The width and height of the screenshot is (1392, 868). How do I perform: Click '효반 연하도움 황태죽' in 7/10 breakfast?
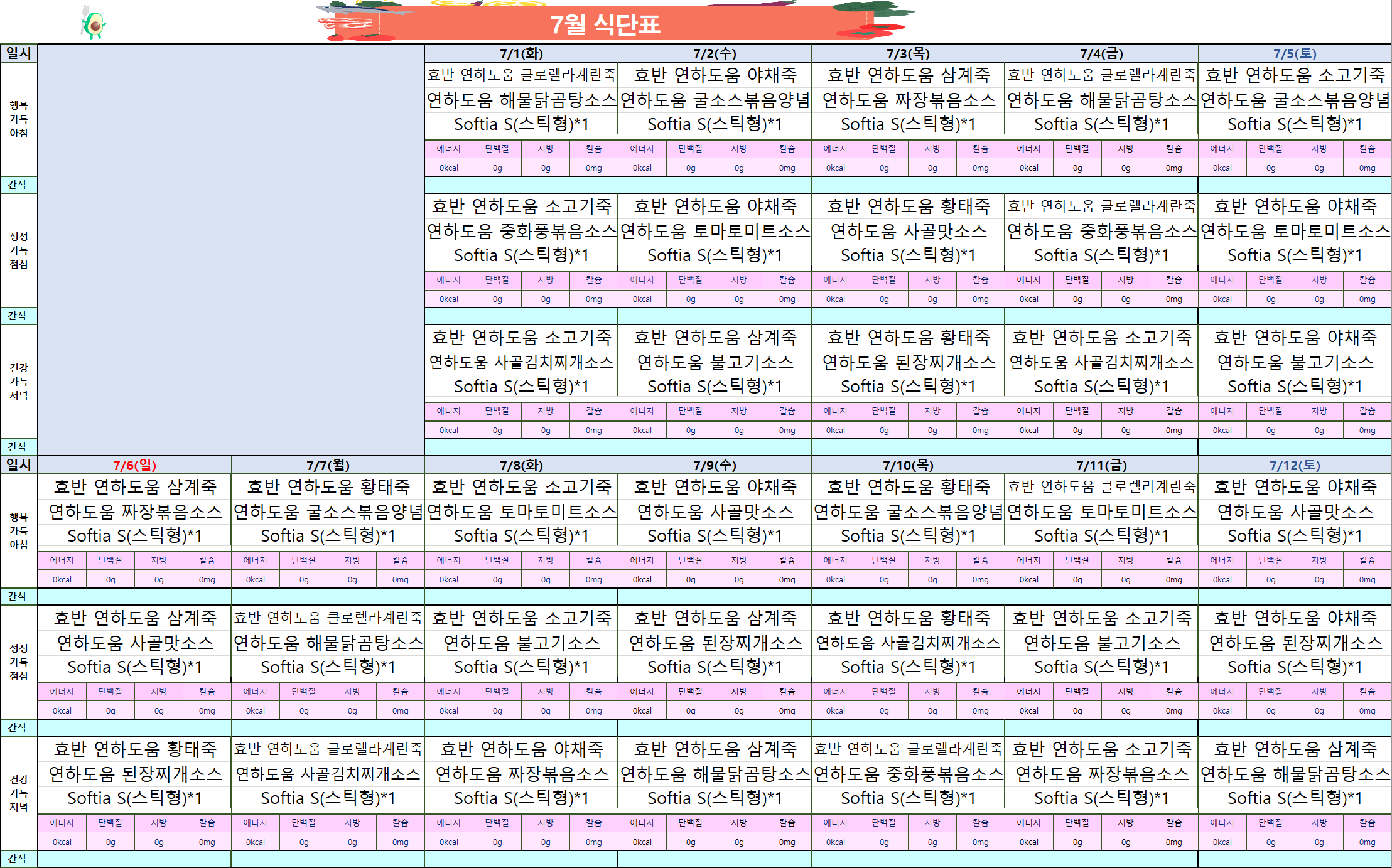(x=908, y=487)
